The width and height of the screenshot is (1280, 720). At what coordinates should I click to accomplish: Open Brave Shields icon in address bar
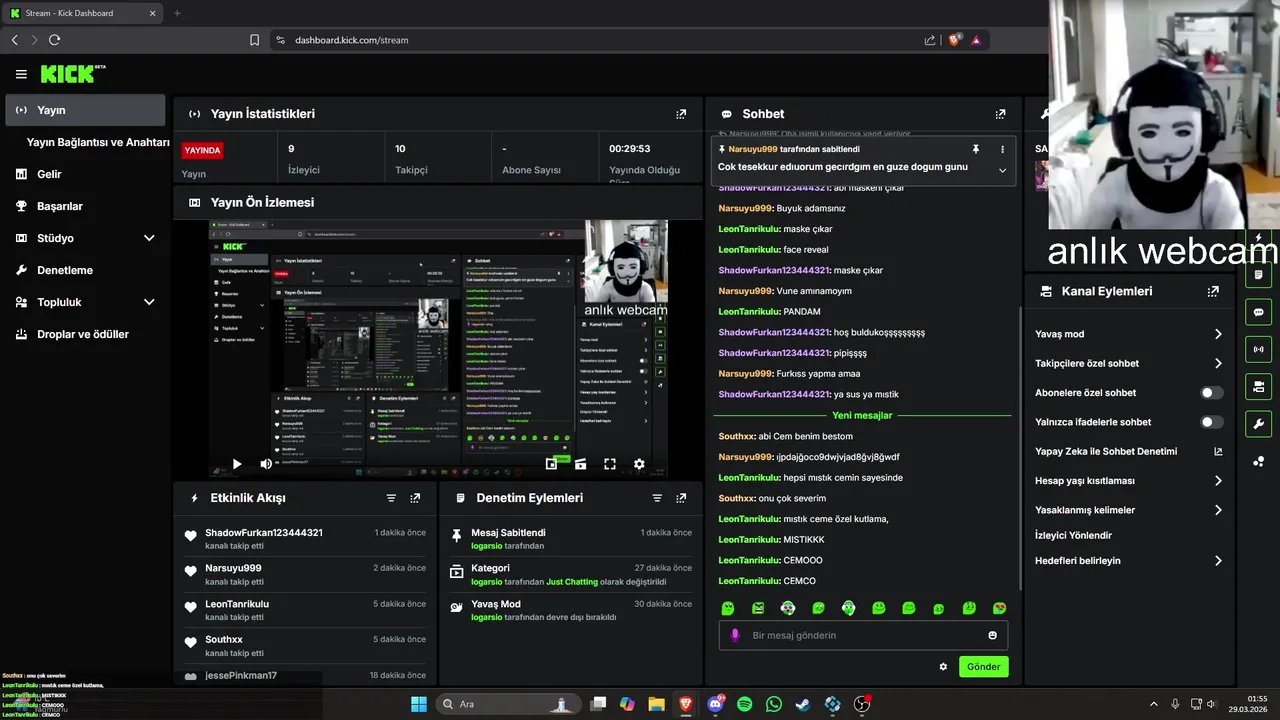954,40
